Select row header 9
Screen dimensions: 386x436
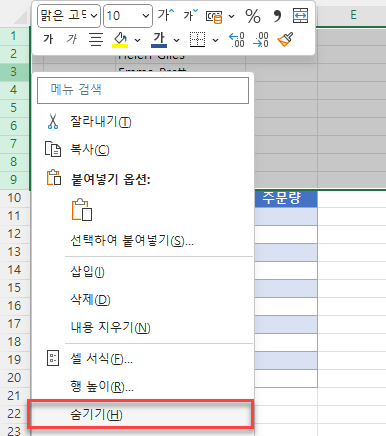click(x=14, y=180)
